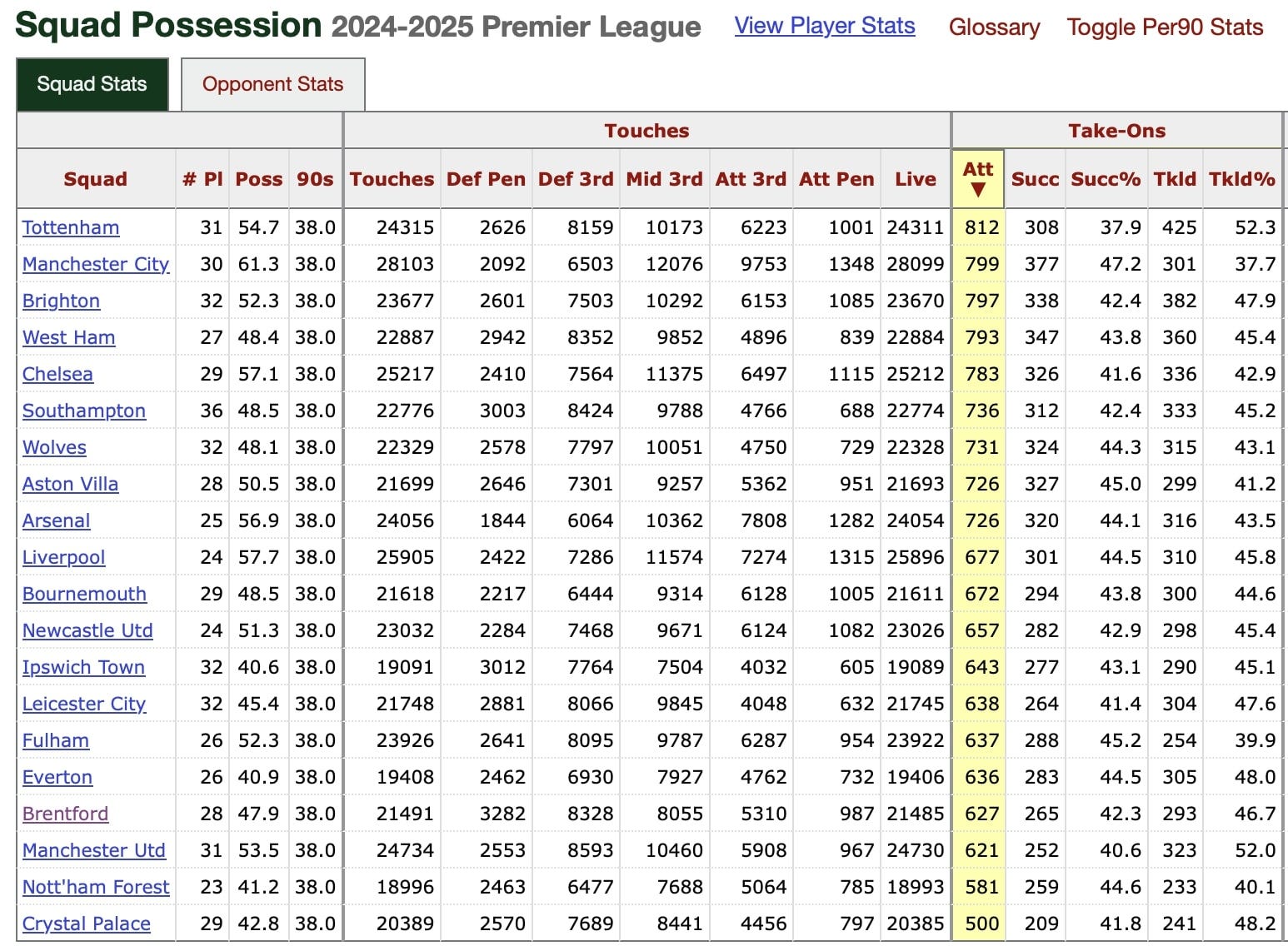Open Wolves squad page

(54, 447)
